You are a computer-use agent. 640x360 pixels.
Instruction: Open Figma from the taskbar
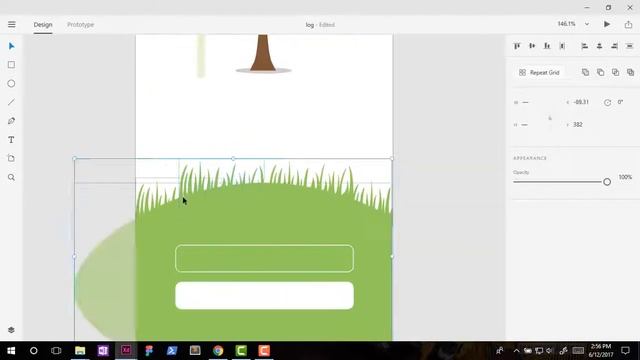[149, 351]
